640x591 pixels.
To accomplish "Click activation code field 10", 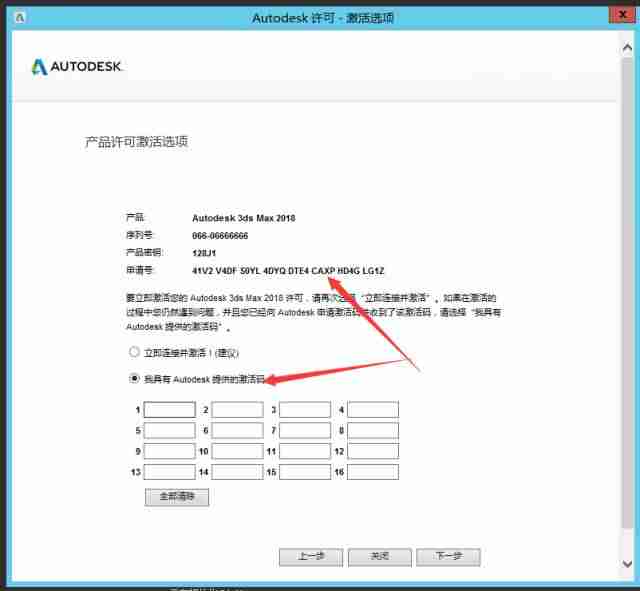I will click(237, 451).
